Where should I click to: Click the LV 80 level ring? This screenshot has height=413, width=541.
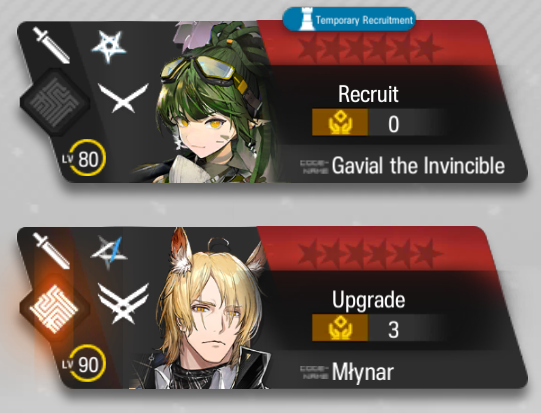(x=87, y=158)
